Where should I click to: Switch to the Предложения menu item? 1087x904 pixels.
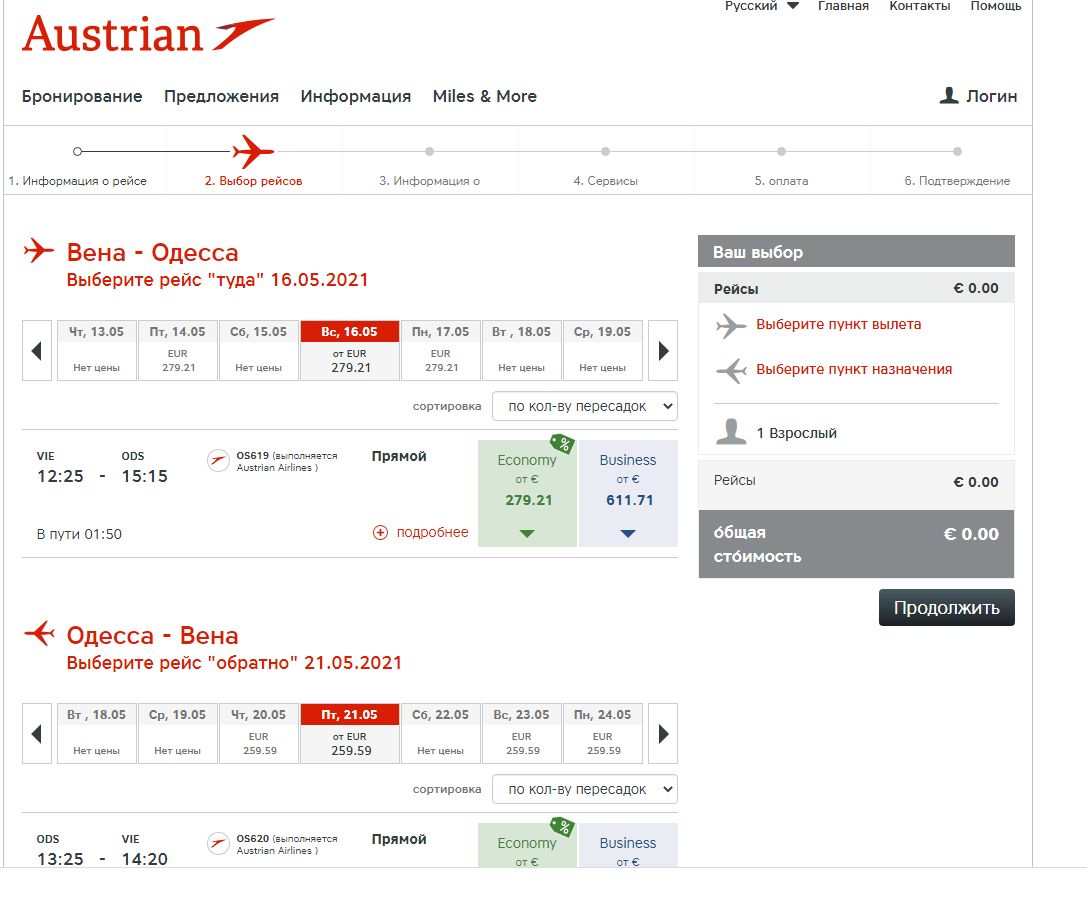pyautogui.click(x=221, y=96)
